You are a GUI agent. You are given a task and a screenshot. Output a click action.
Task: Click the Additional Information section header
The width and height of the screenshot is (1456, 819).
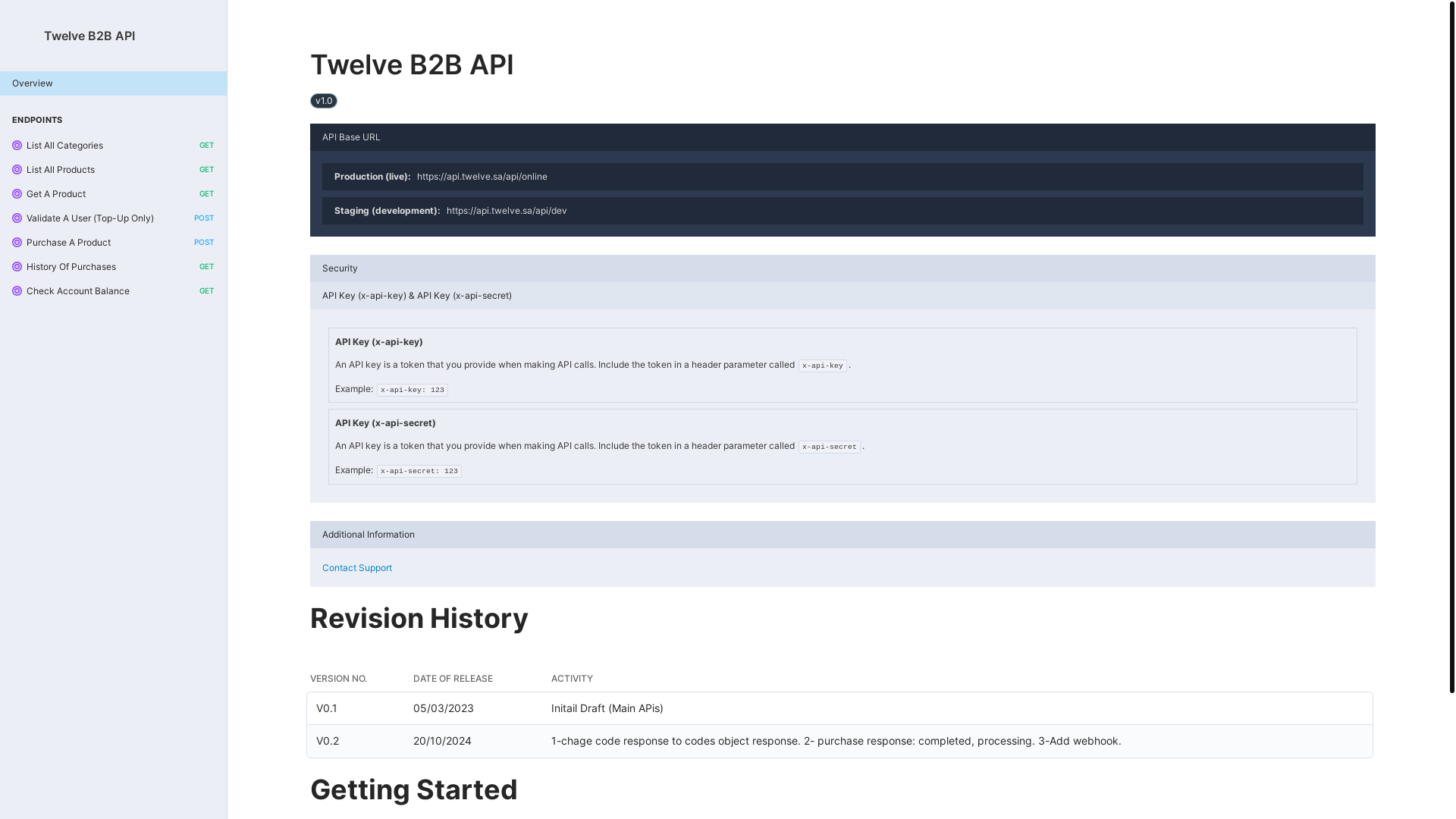[x=843, y=535]
